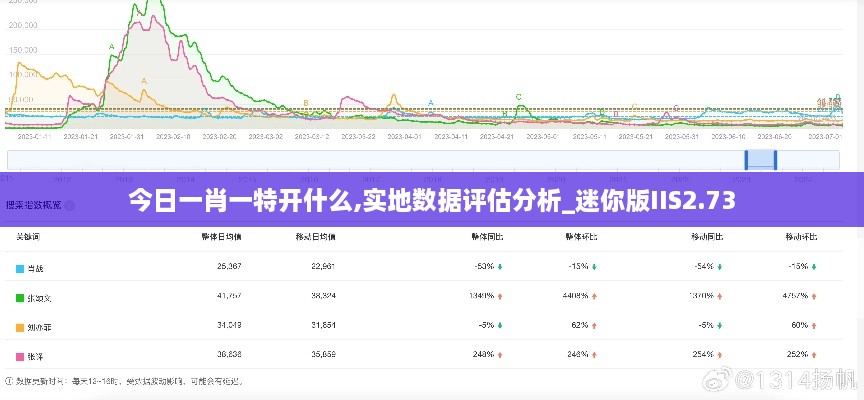Open the purple banner headline 今日一肖一特开什么

pos(432,200)
